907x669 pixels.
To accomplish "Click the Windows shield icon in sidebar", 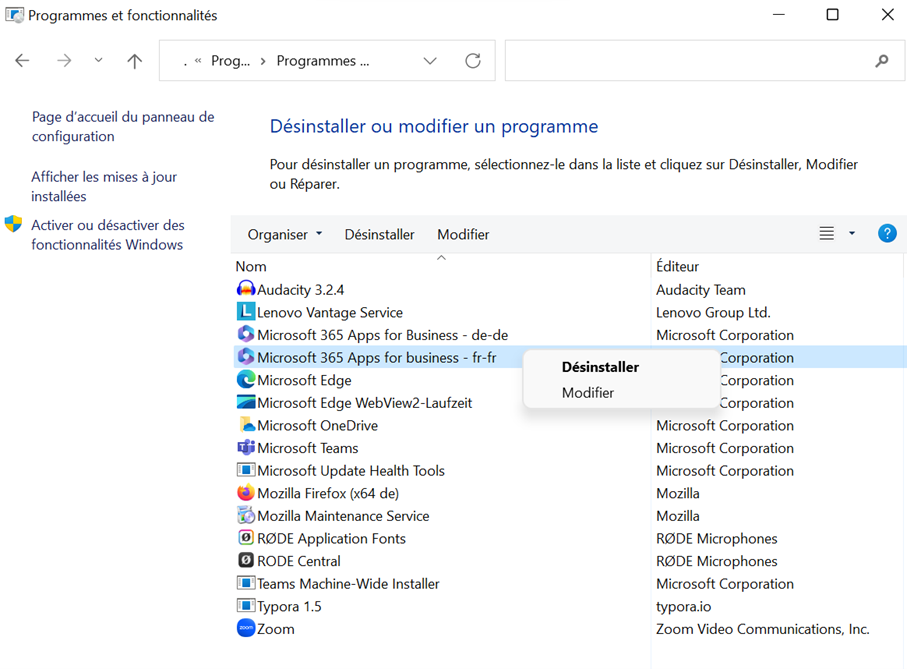I will (13, 224).
